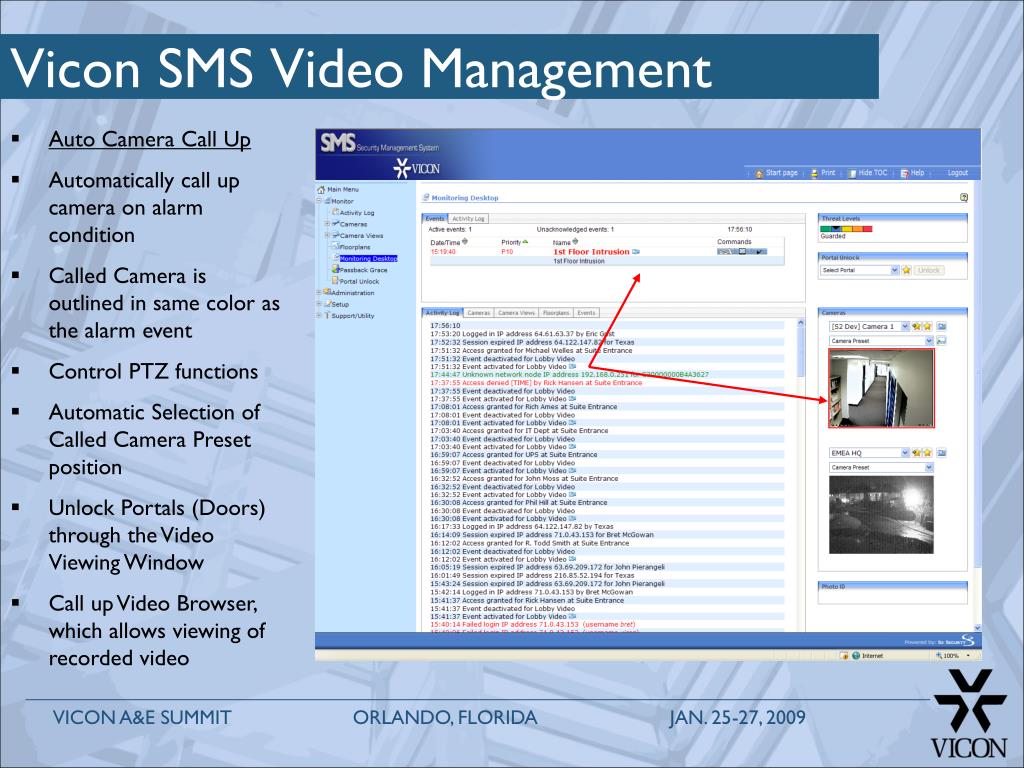Select the lower Activity Log tab
The image size is (1024, 768).
point(443,313)
